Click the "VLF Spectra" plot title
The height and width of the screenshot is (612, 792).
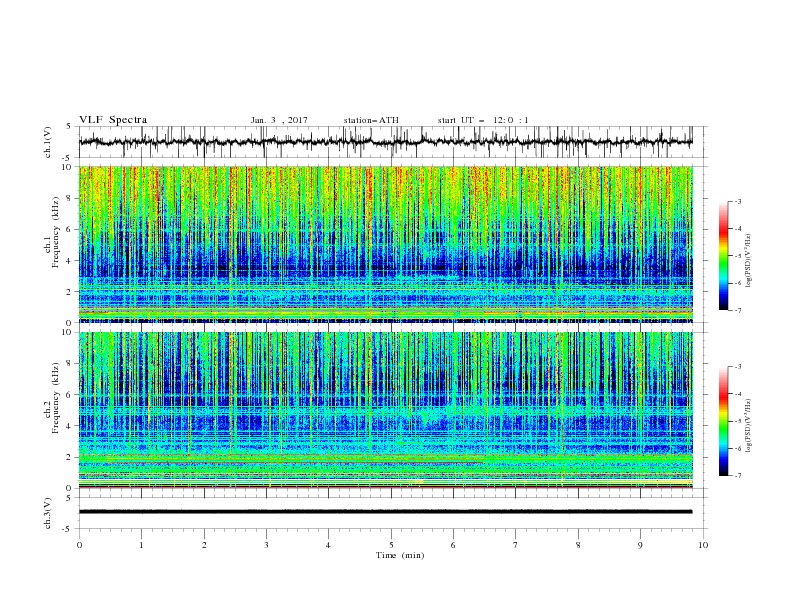(113, 120)
